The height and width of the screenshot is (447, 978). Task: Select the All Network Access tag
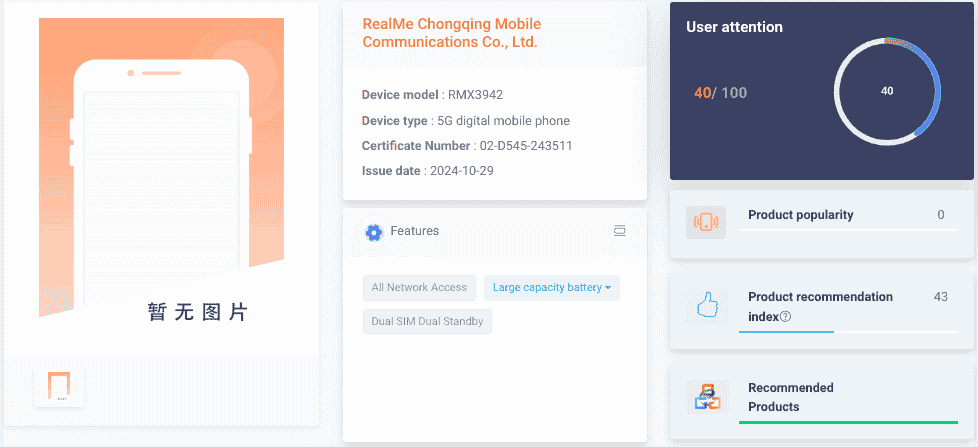pyautogui.click(x=419, y=288)
